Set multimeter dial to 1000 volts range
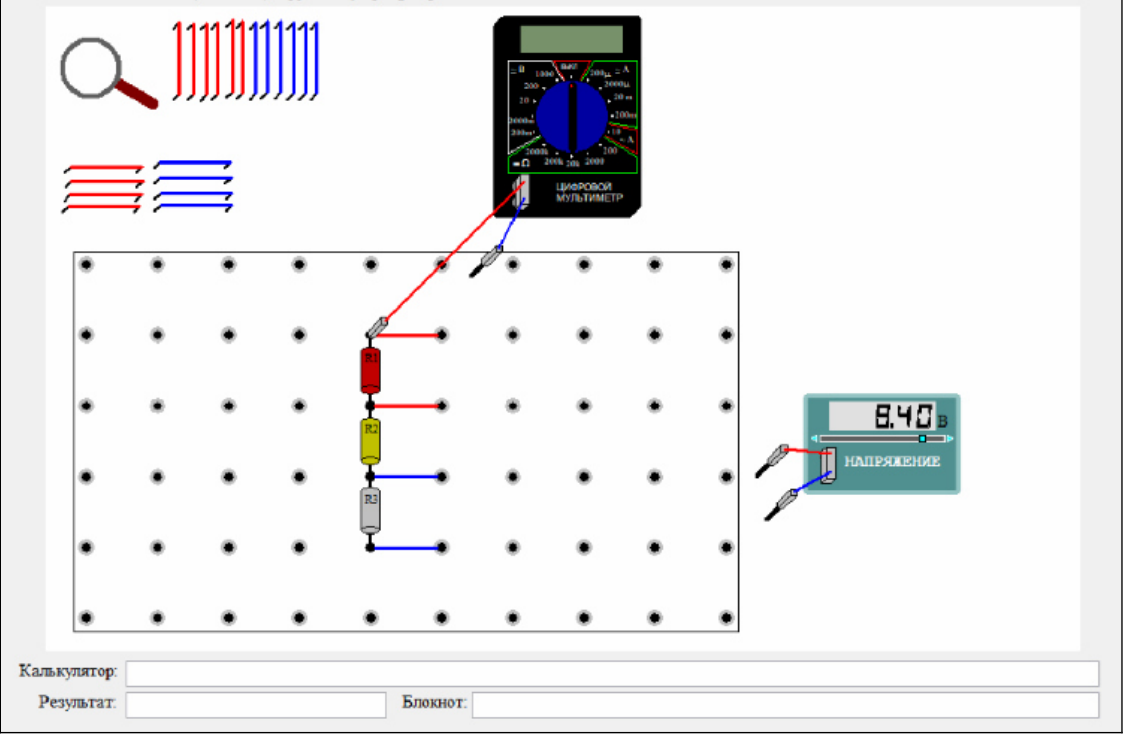Image resolution: width=1123 pixels, height=734 pixels. (544, 74)
